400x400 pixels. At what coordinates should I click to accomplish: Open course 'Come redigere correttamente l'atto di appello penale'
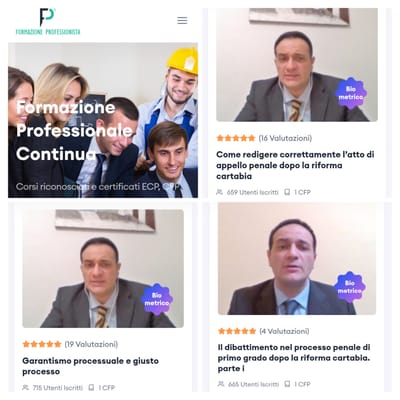click(295, 165)
